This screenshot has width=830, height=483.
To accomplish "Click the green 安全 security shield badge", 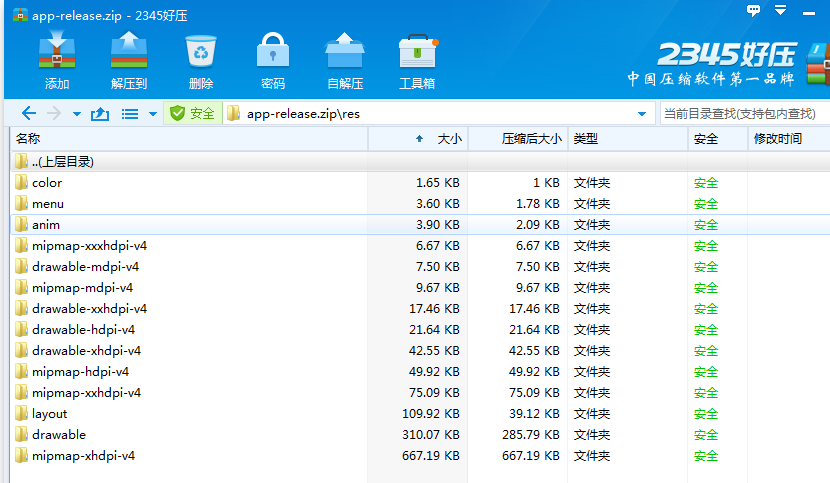I will click(192, 114).
